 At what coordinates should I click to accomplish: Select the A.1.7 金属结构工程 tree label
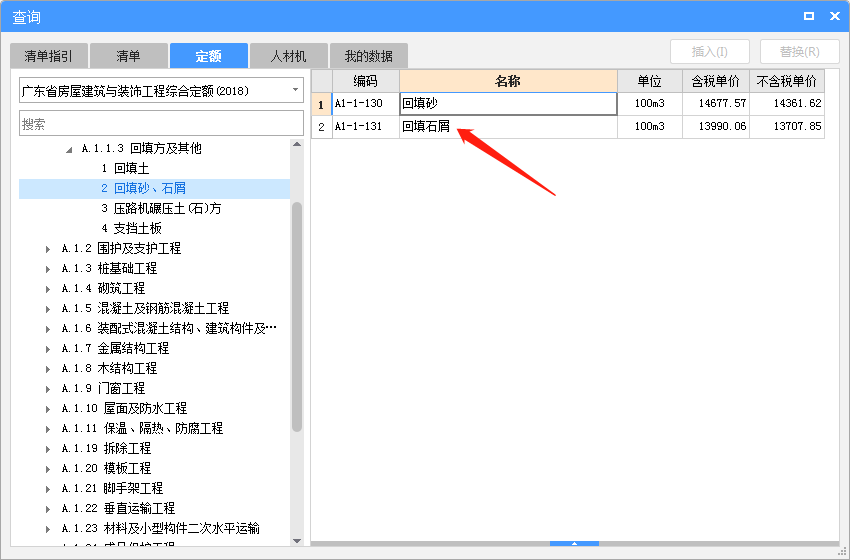point(115,349)
